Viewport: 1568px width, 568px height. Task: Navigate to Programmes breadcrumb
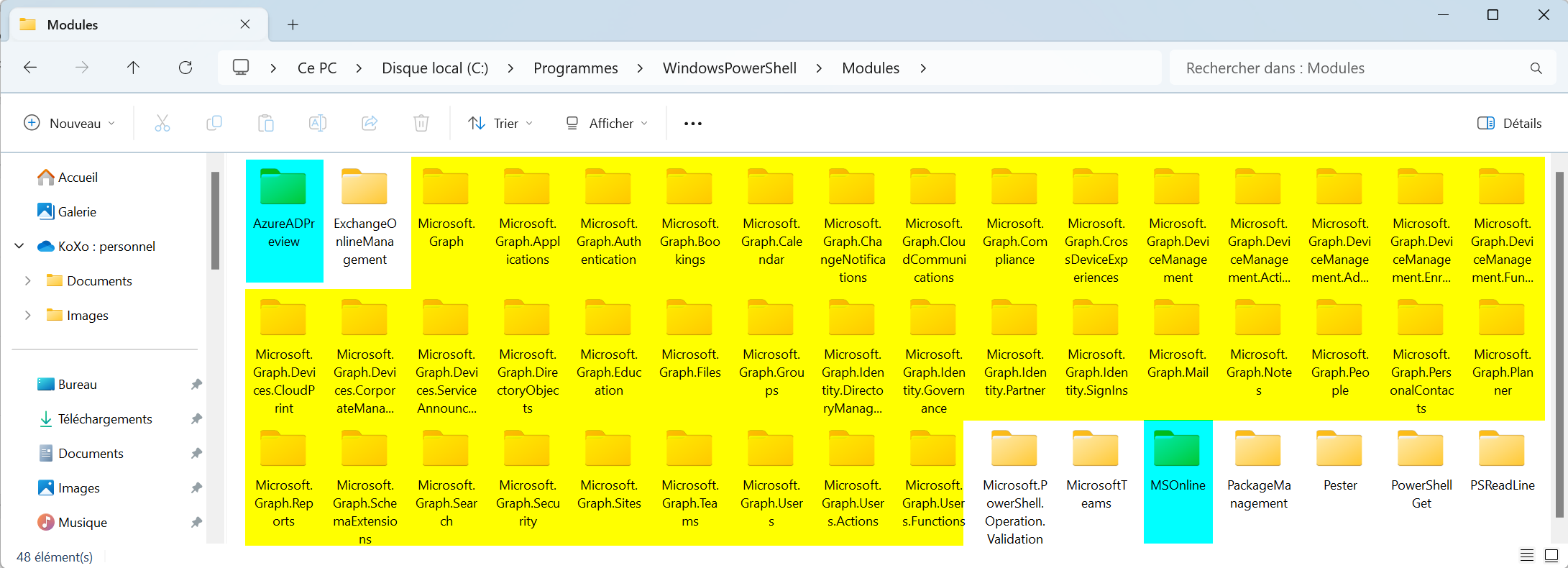(576, 68)
